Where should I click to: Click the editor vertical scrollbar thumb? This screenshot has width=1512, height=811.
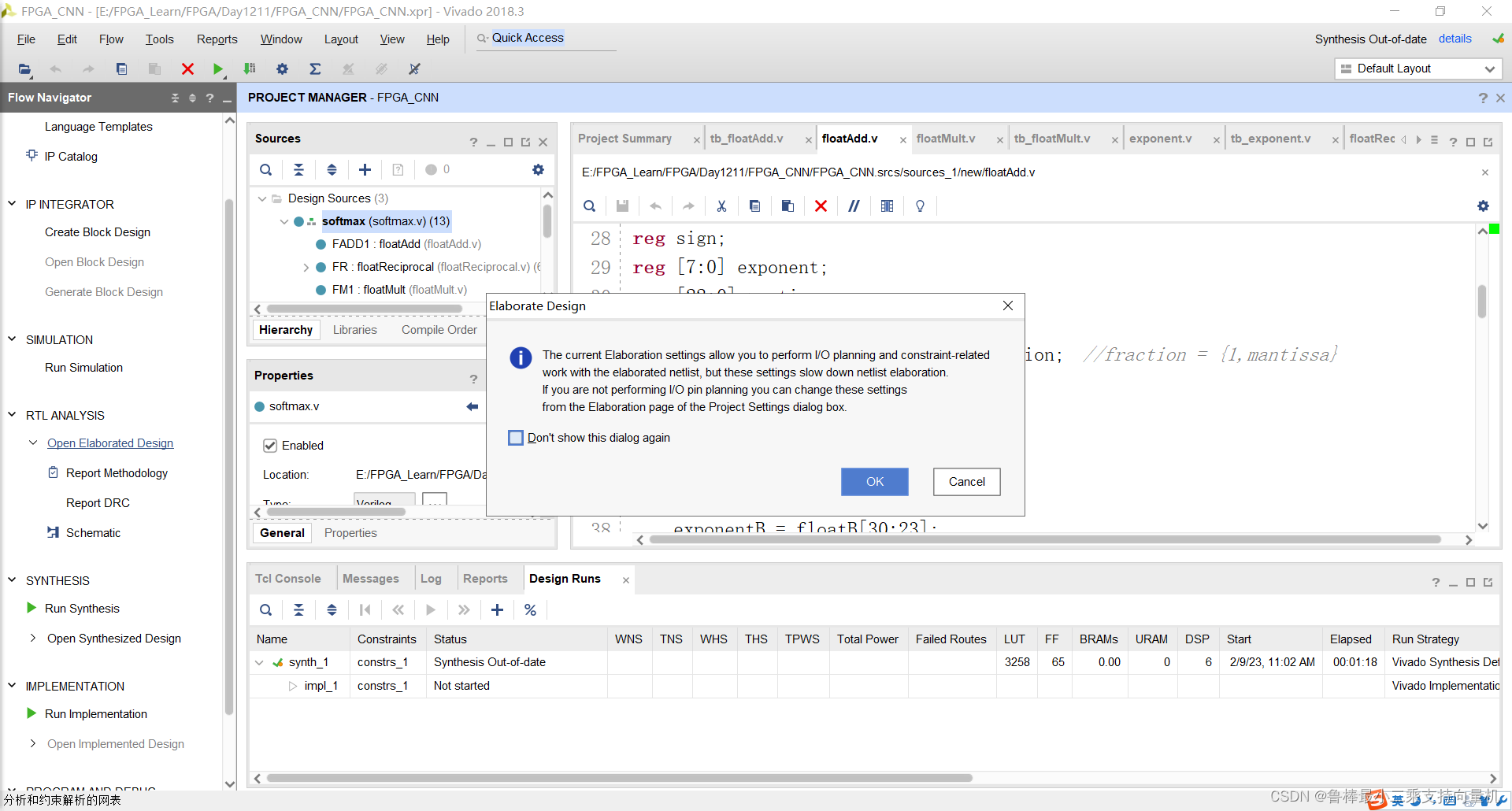pyautogui.click(x=1482, y=302)
